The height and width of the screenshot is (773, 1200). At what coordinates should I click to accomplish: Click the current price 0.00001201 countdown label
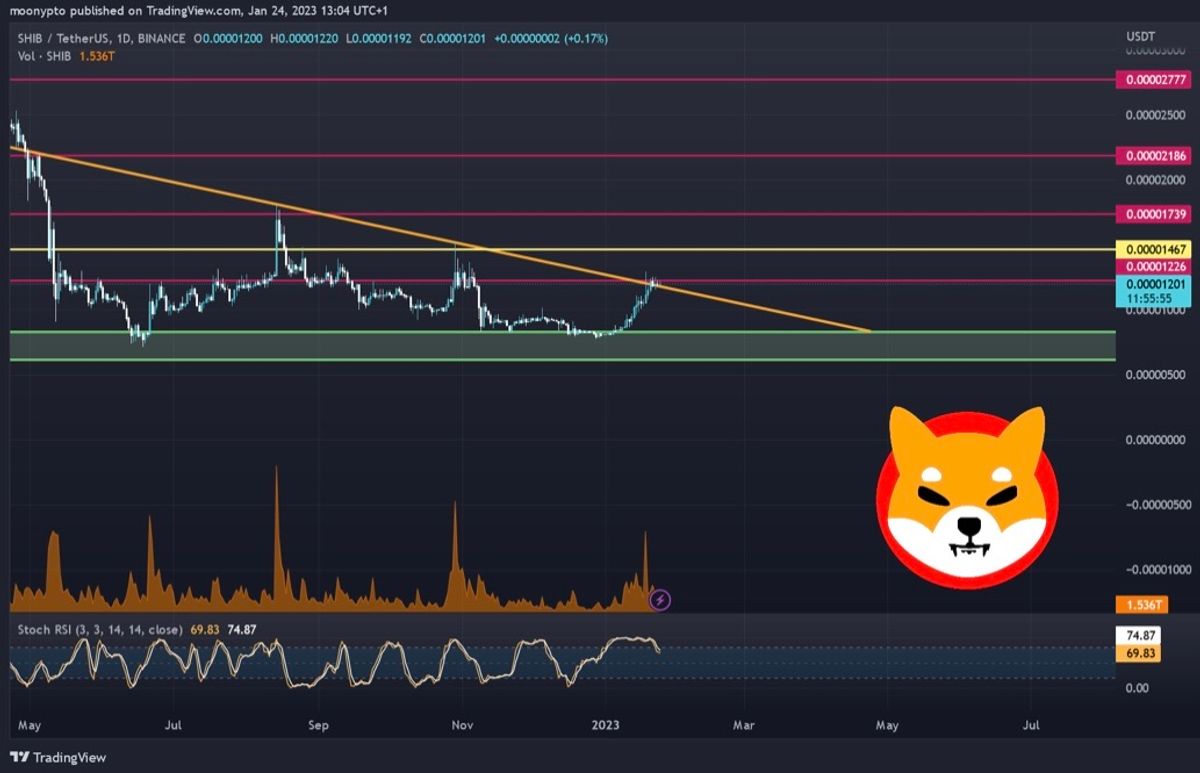(1153, 291)
